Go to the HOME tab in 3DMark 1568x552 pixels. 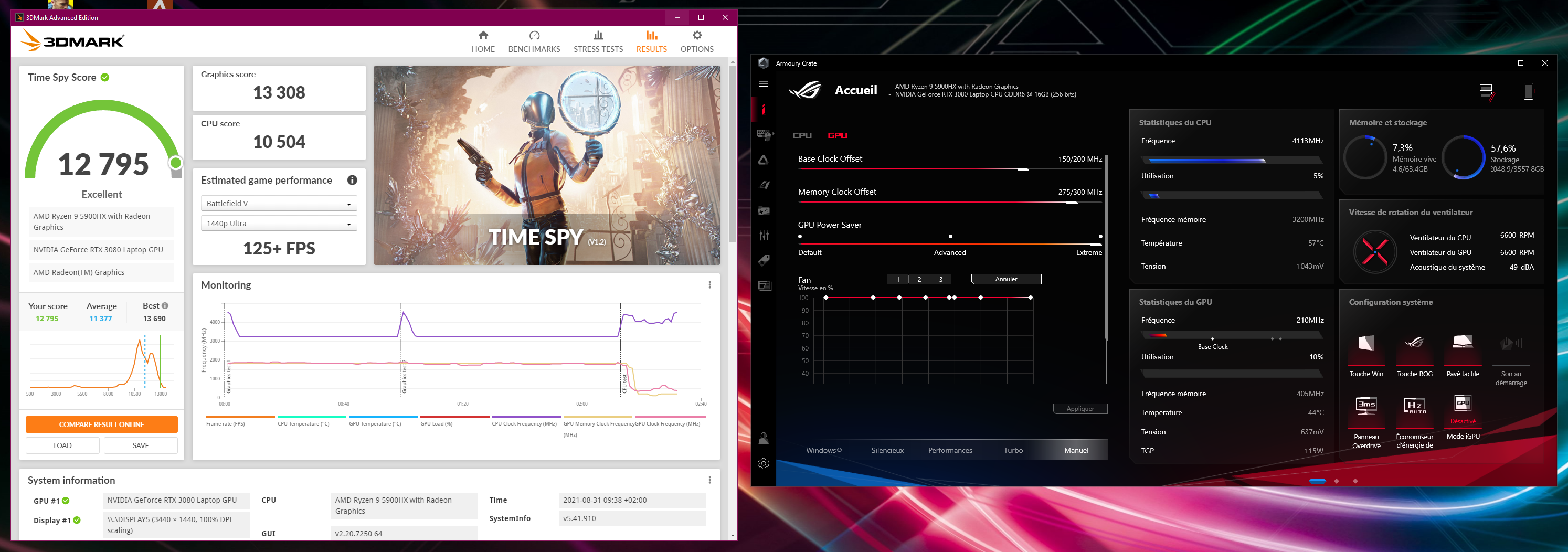coord(483,42)
